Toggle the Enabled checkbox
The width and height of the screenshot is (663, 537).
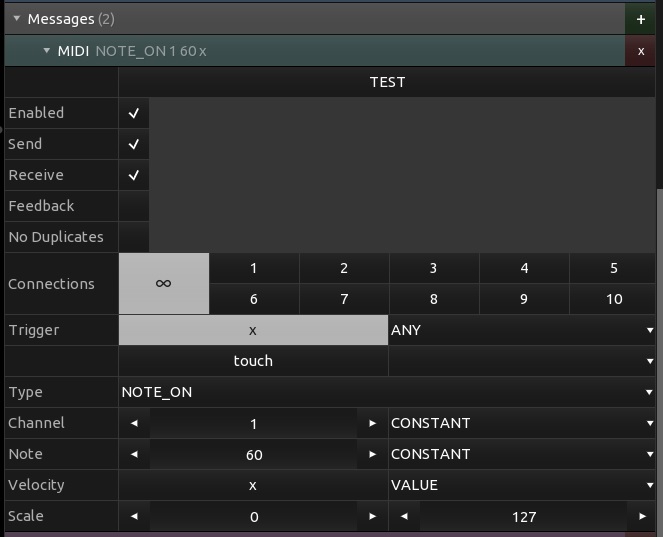134,113
